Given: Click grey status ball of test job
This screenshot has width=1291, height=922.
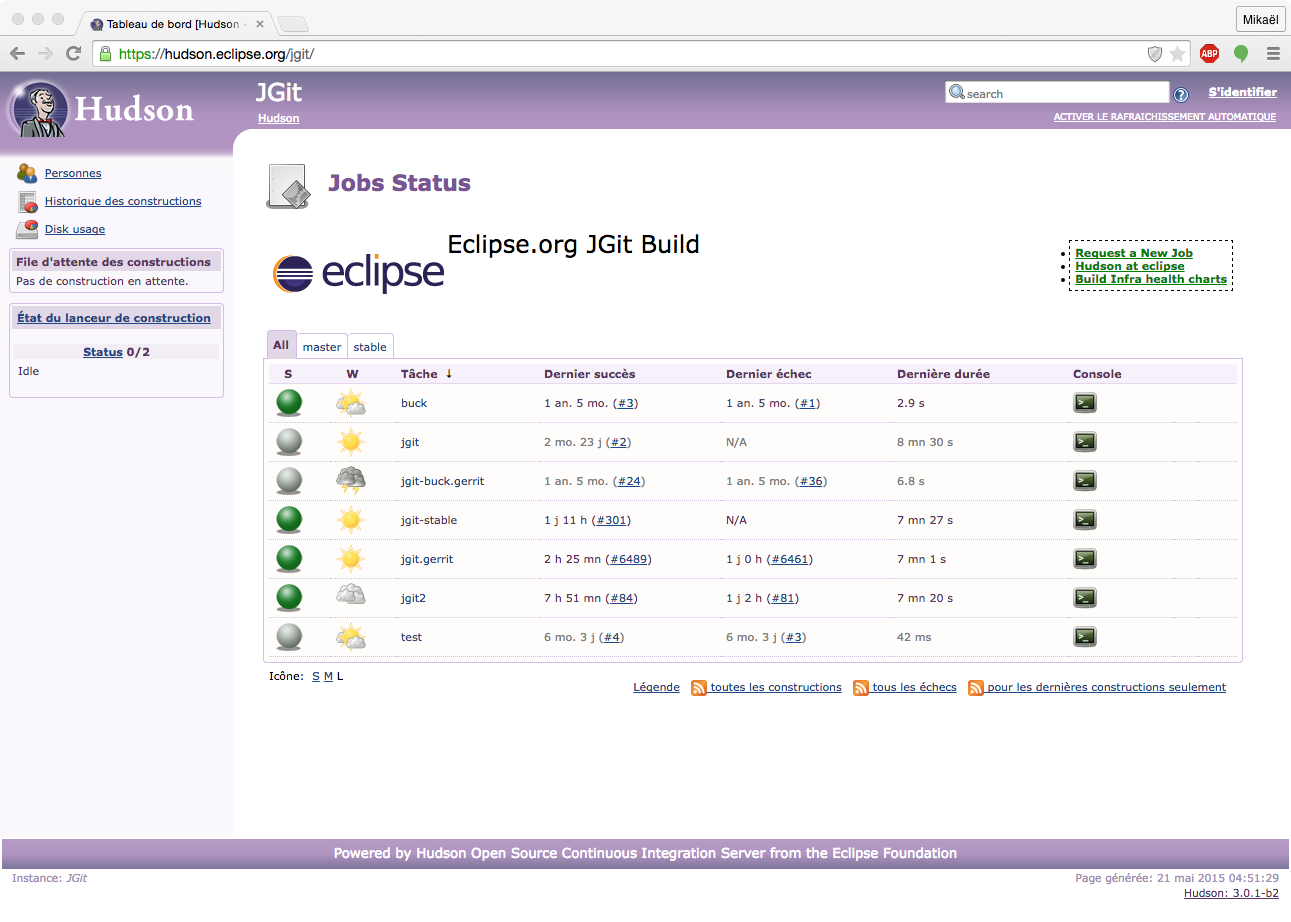Looking at the screenshot, I should (x=289, y=637).
